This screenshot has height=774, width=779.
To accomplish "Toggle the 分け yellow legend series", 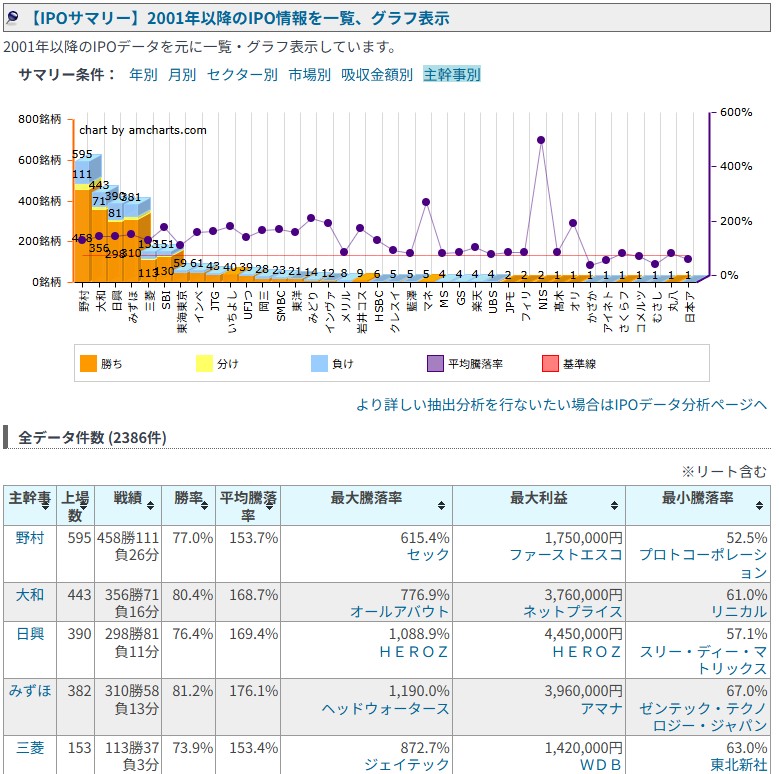I will coord(204,364).
